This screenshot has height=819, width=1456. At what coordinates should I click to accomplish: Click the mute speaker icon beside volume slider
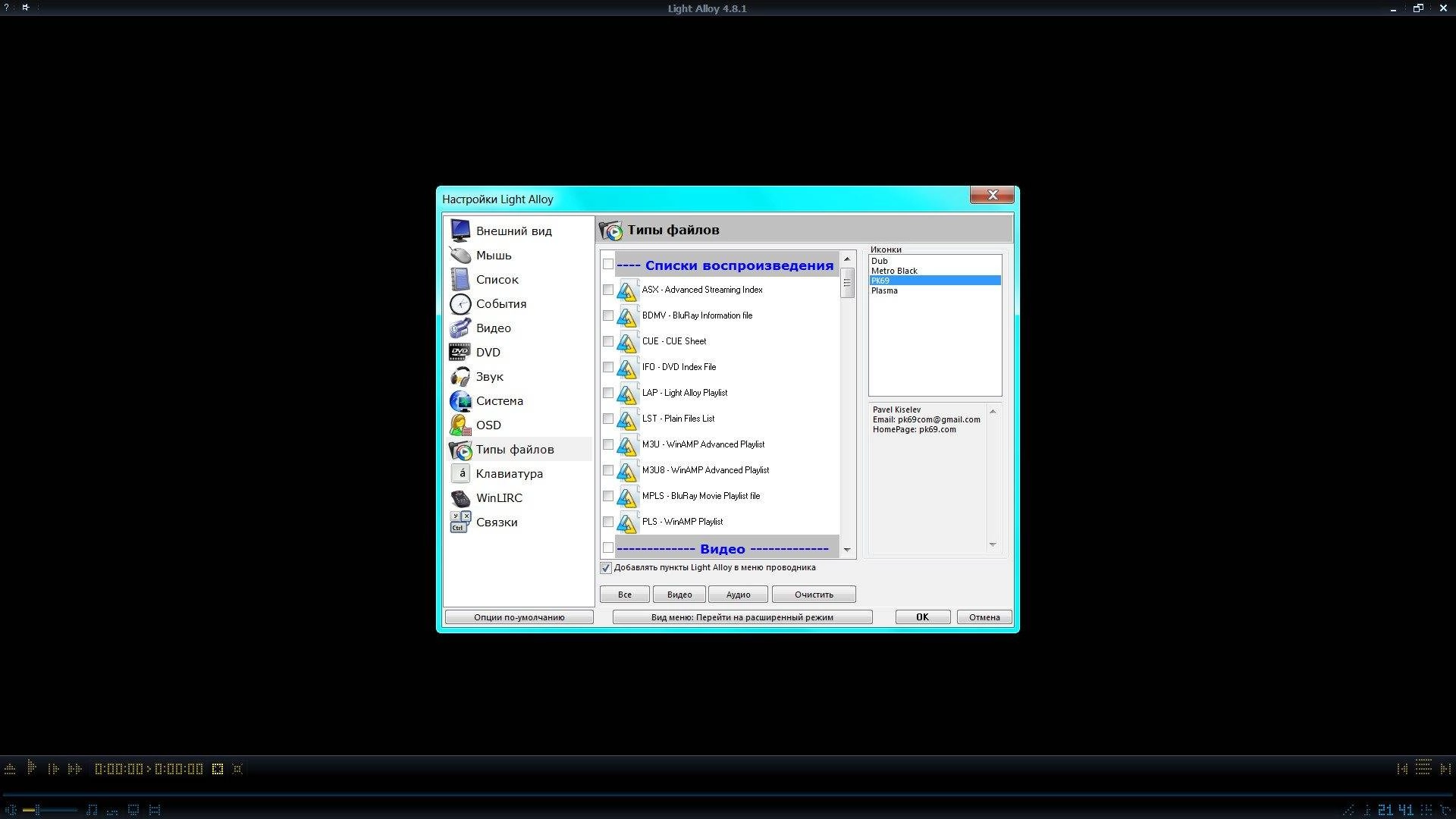11,810
